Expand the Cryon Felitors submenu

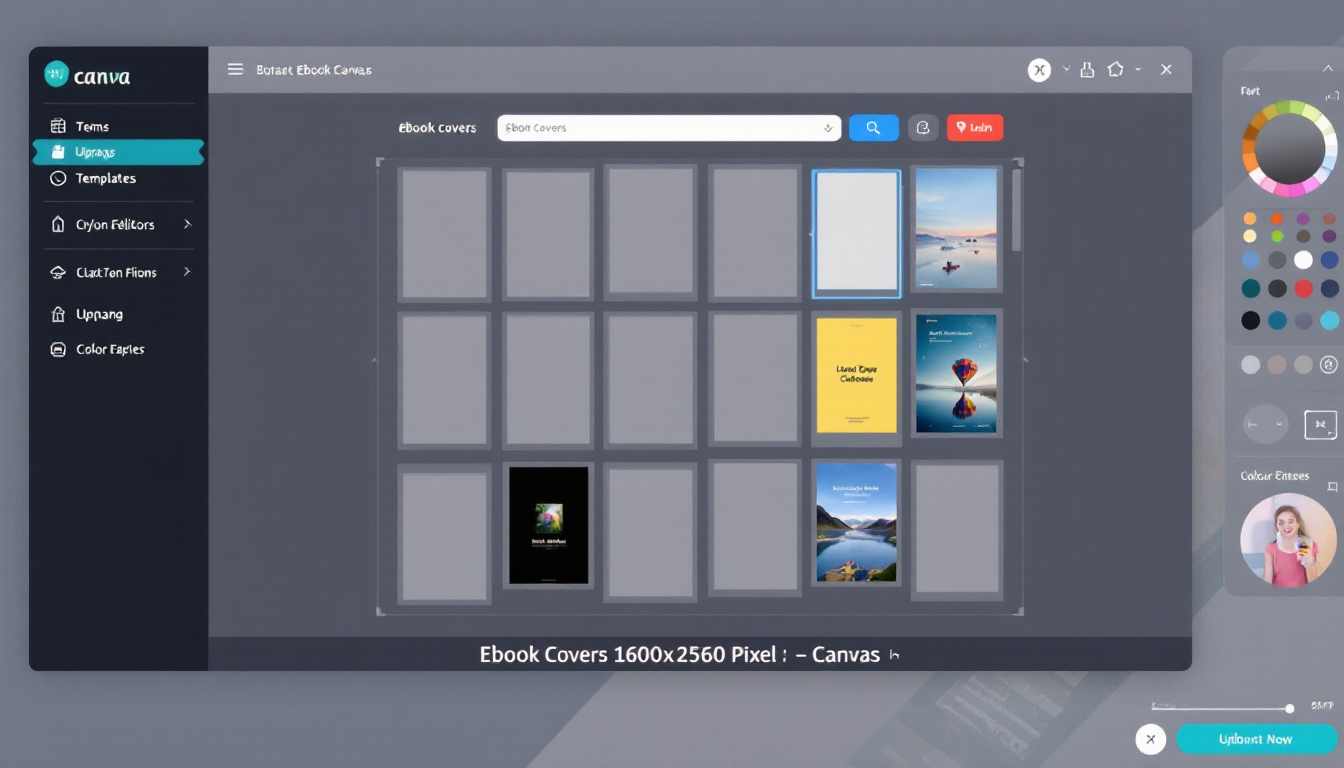(x=187, y=225)
